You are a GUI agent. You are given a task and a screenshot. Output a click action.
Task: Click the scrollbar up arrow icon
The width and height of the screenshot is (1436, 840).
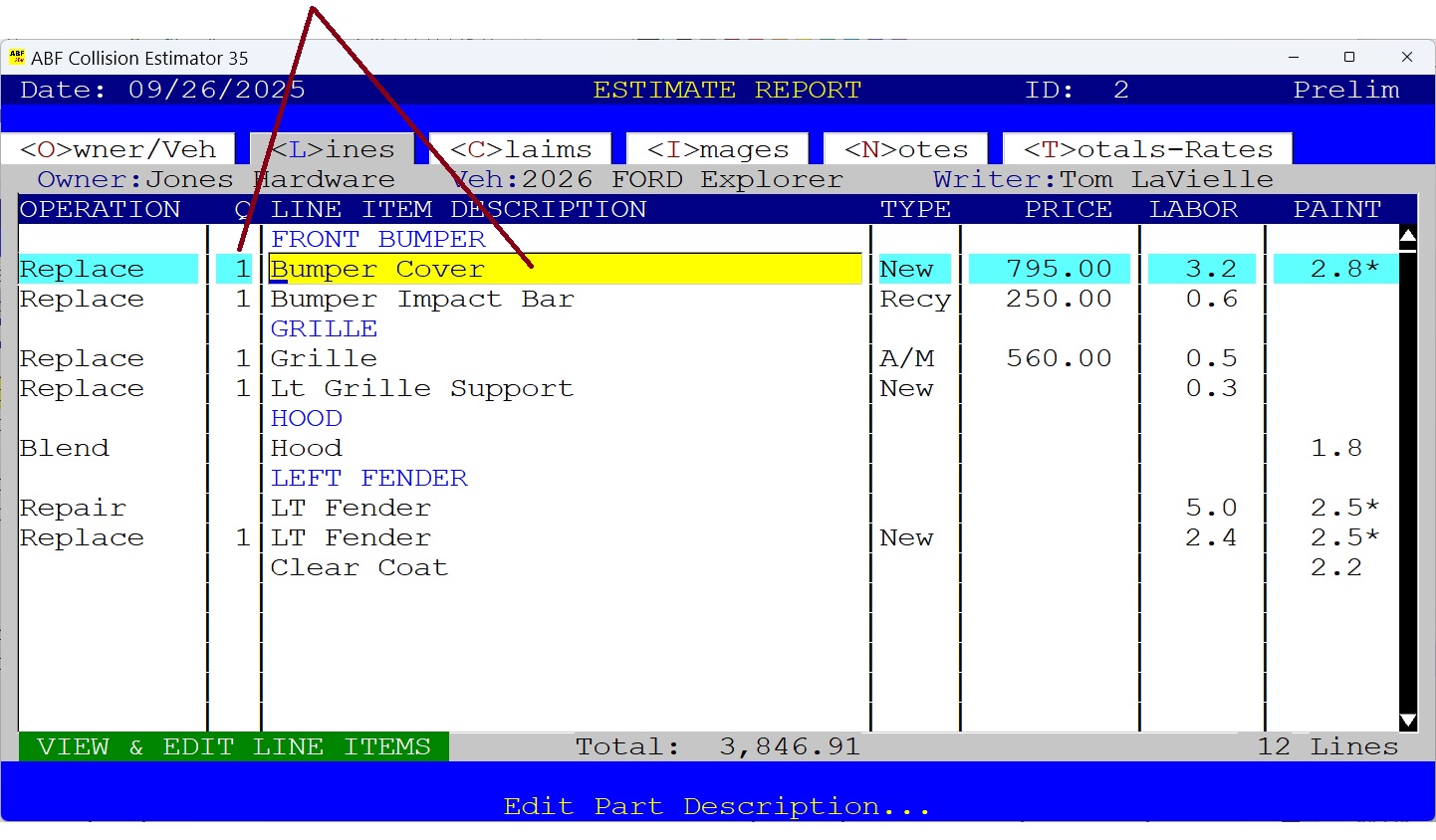point(1407,236)
